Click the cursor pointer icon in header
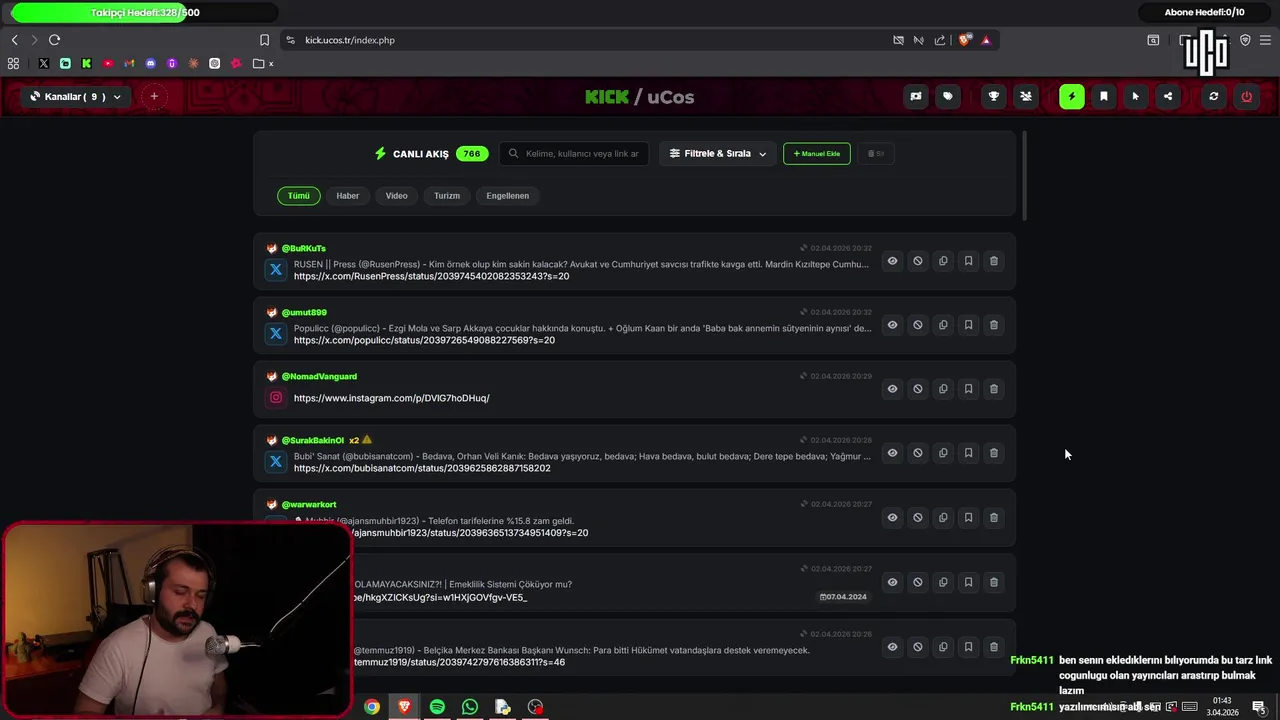The width and height of the screenshot is (1280, 720). click(x=1135, y=97)
